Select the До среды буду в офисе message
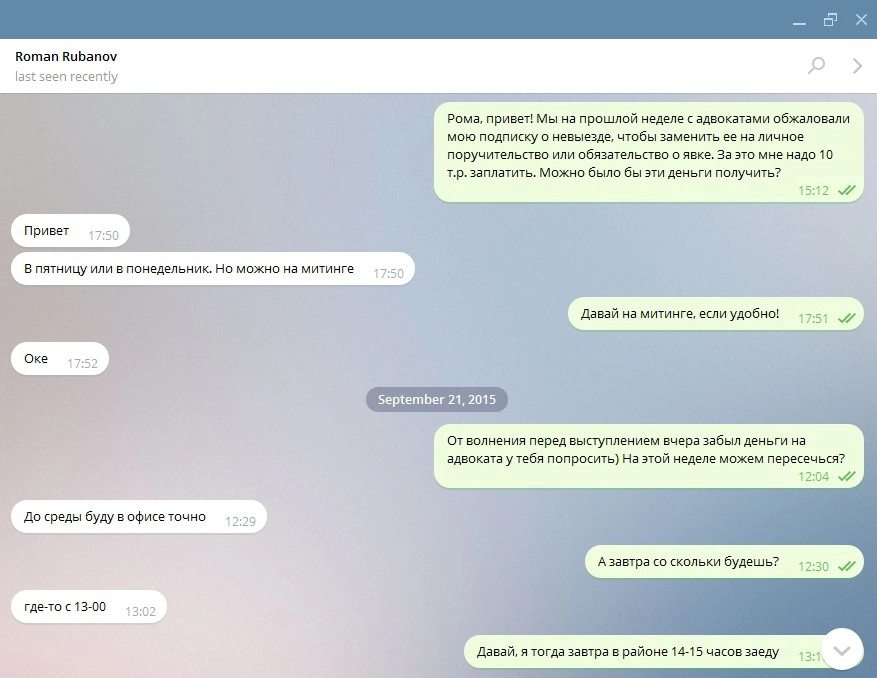877x678 pixels. click(139, 517)
